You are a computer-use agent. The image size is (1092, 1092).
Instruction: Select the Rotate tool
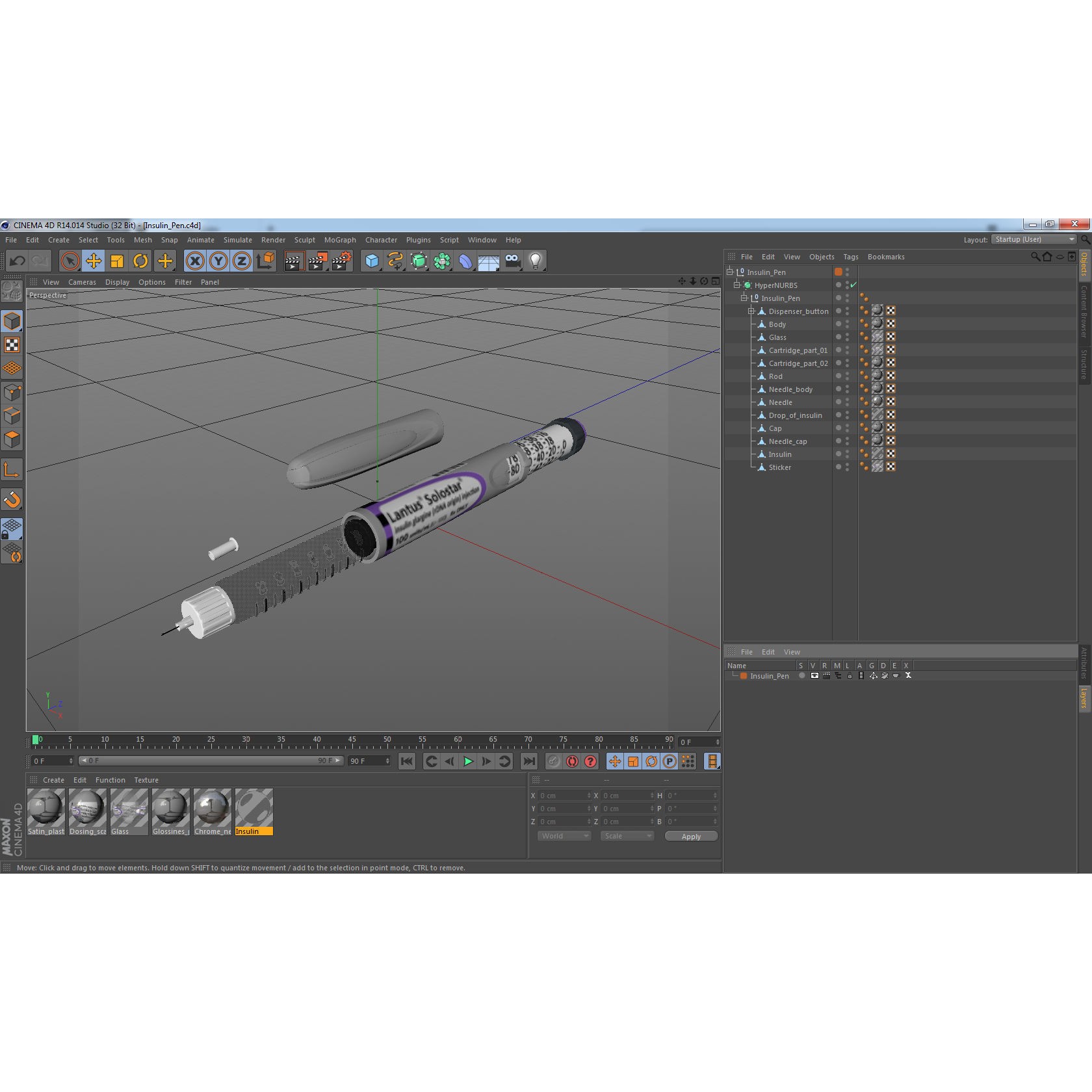[x=140, y=261]
